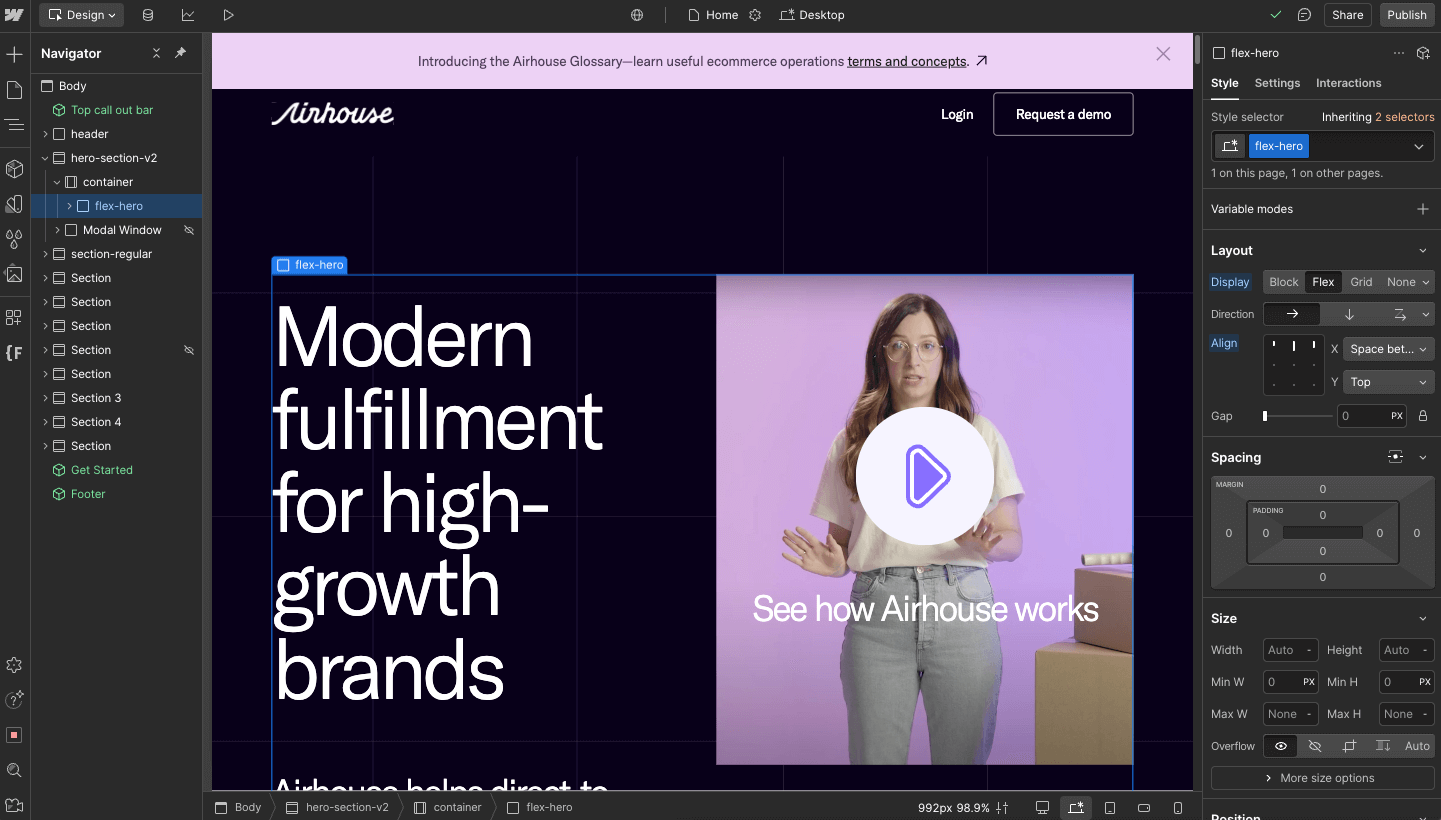Click the gap lock icon

tap(1423, 416)
